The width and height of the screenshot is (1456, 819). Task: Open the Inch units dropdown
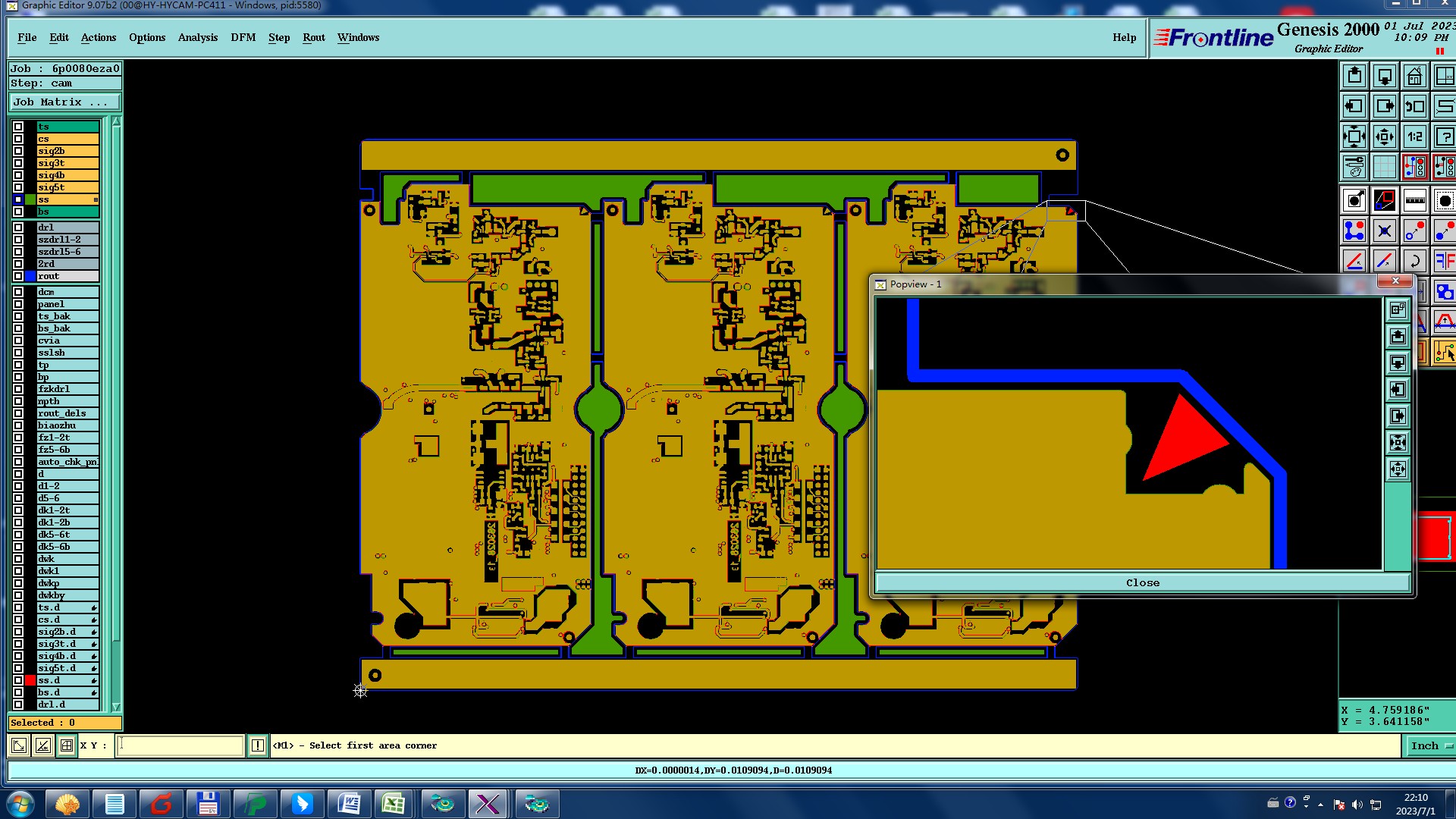1429,746
